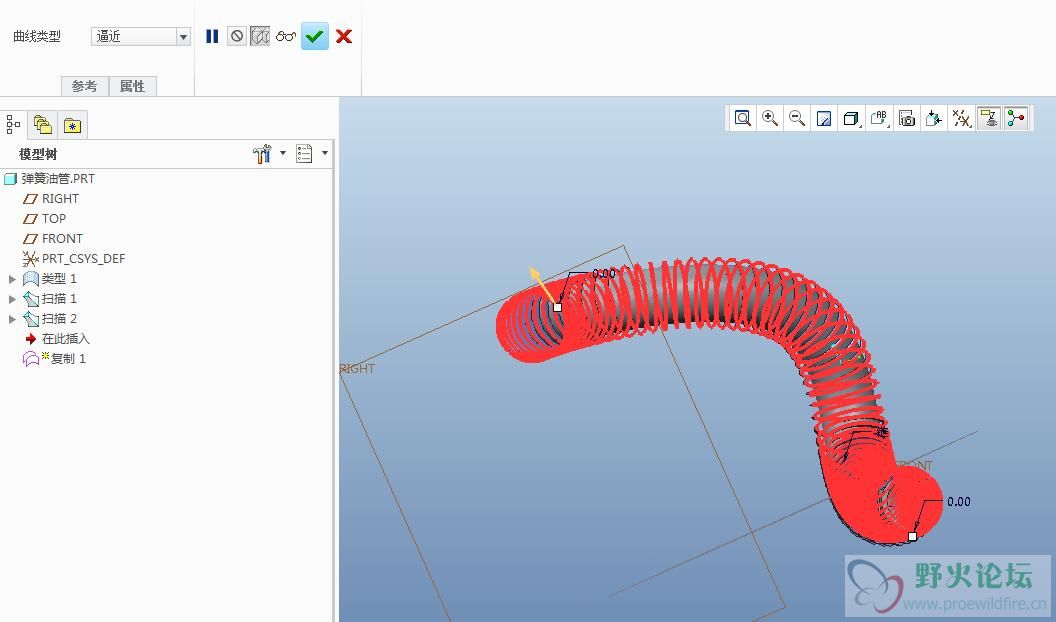
Task: Click TOP plane icon in model tree
Action: tap(30, 219)
